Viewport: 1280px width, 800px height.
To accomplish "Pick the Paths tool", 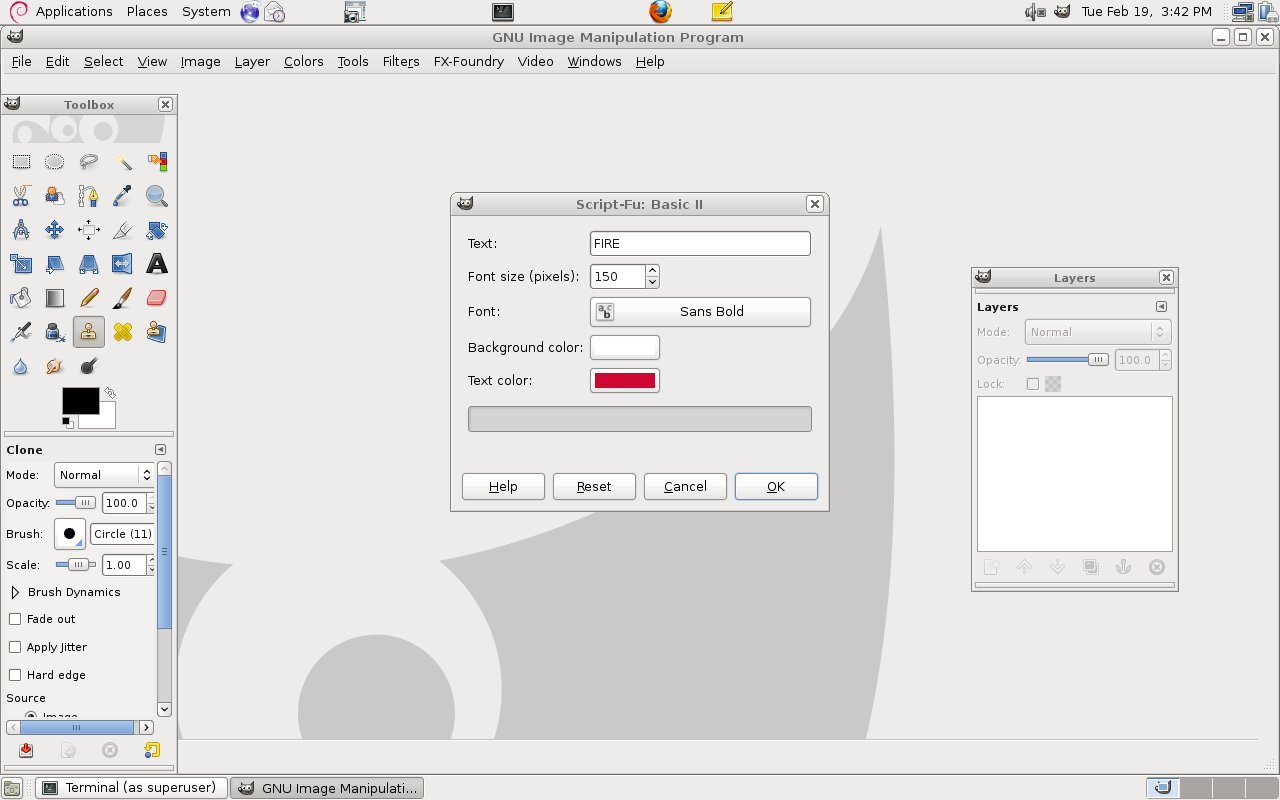I will (88, 196).
